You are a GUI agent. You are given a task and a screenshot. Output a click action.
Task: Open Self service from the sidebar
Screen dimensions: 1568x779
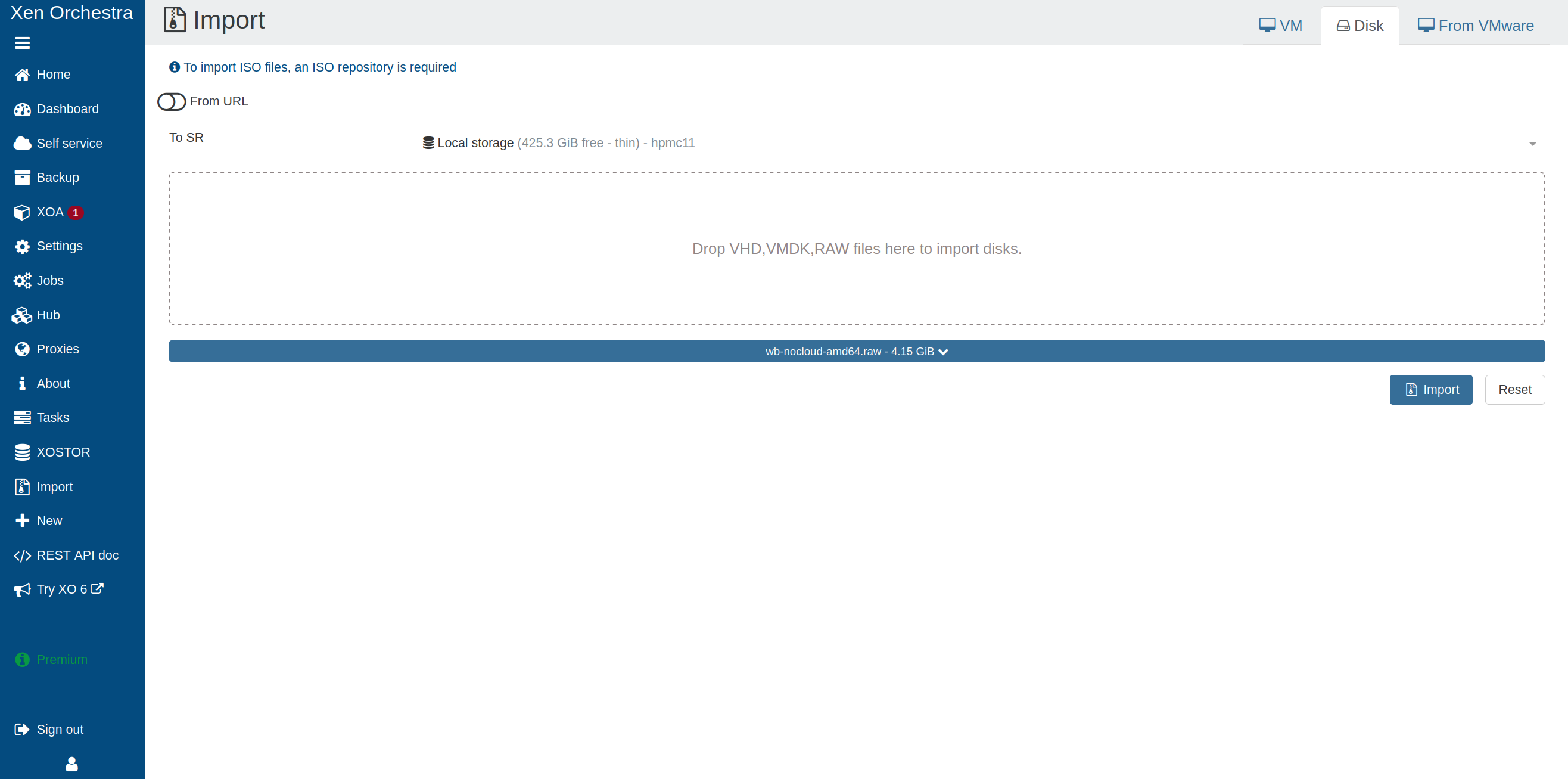click(x=69, y=143)
